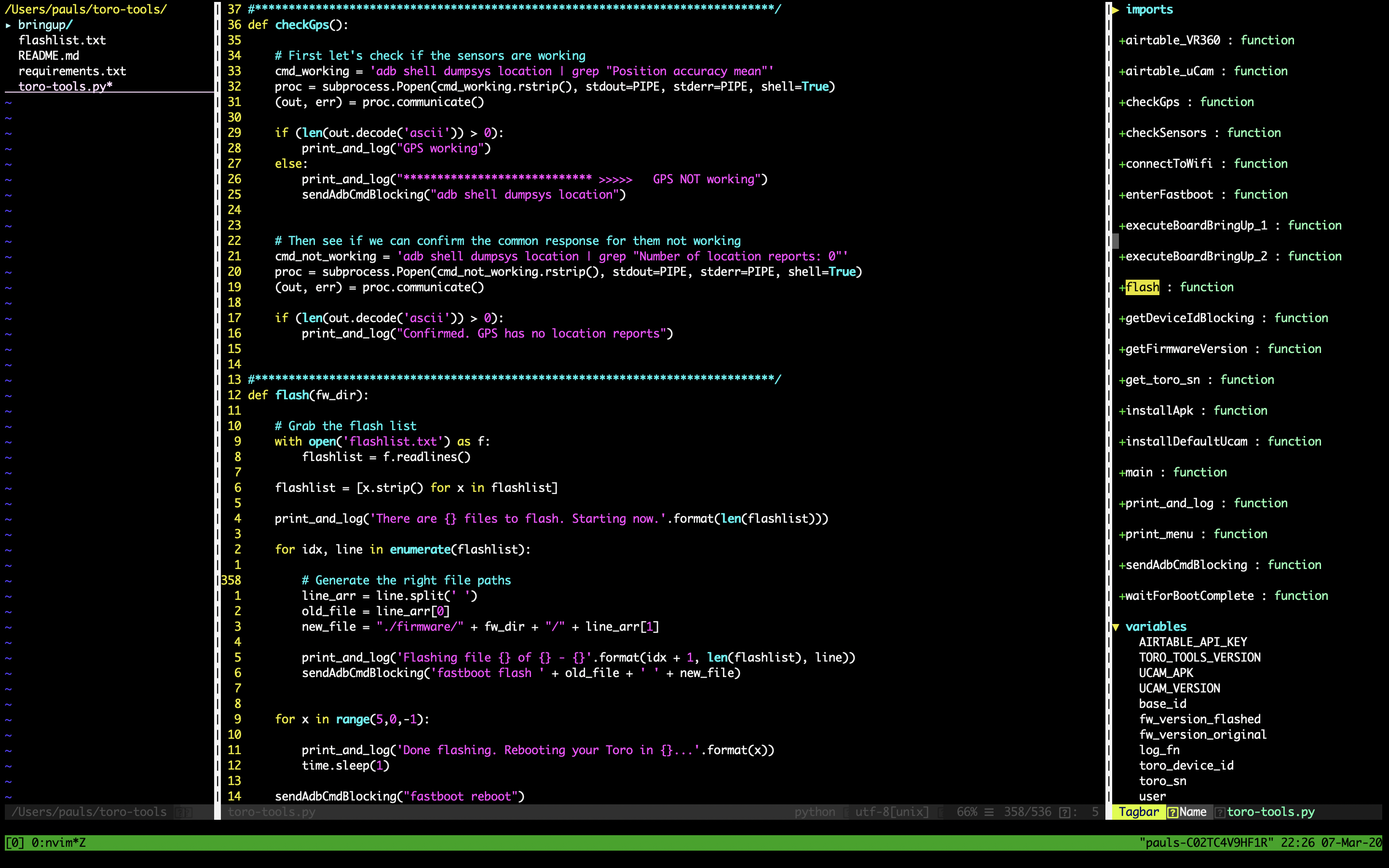Click current line number 358
Image resolution: width=1389 pixels, height=868 pixels.
(x=231, y=581)
